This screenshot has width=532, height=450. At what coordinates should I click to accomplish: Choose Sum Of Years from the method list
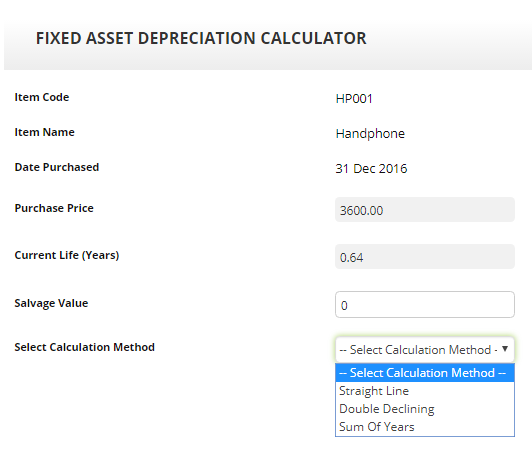click(x=425, y=427)
